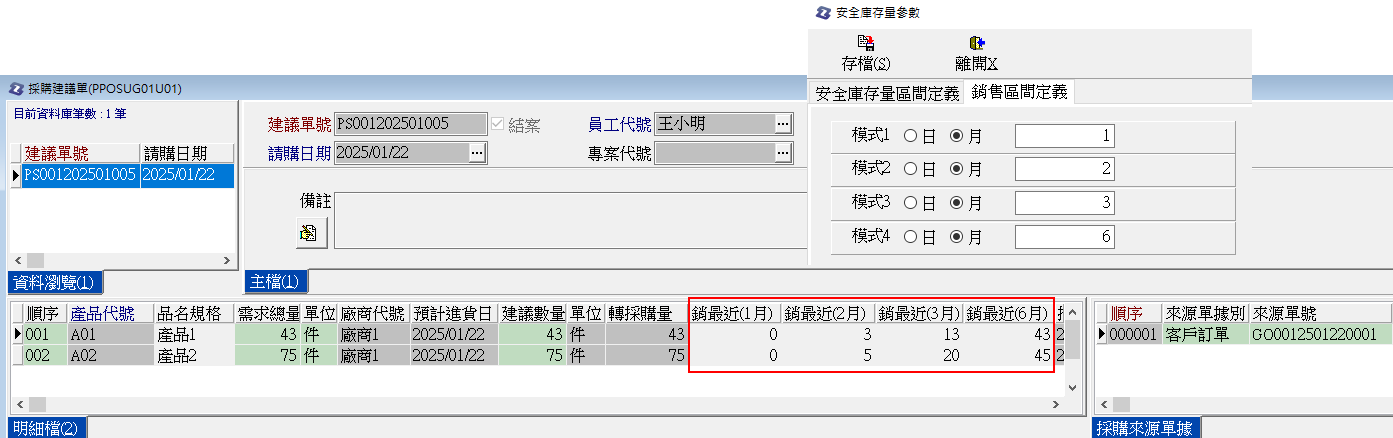Click horizontal scrollbar right arrow of detail grid

click(x=1056, y=404)
